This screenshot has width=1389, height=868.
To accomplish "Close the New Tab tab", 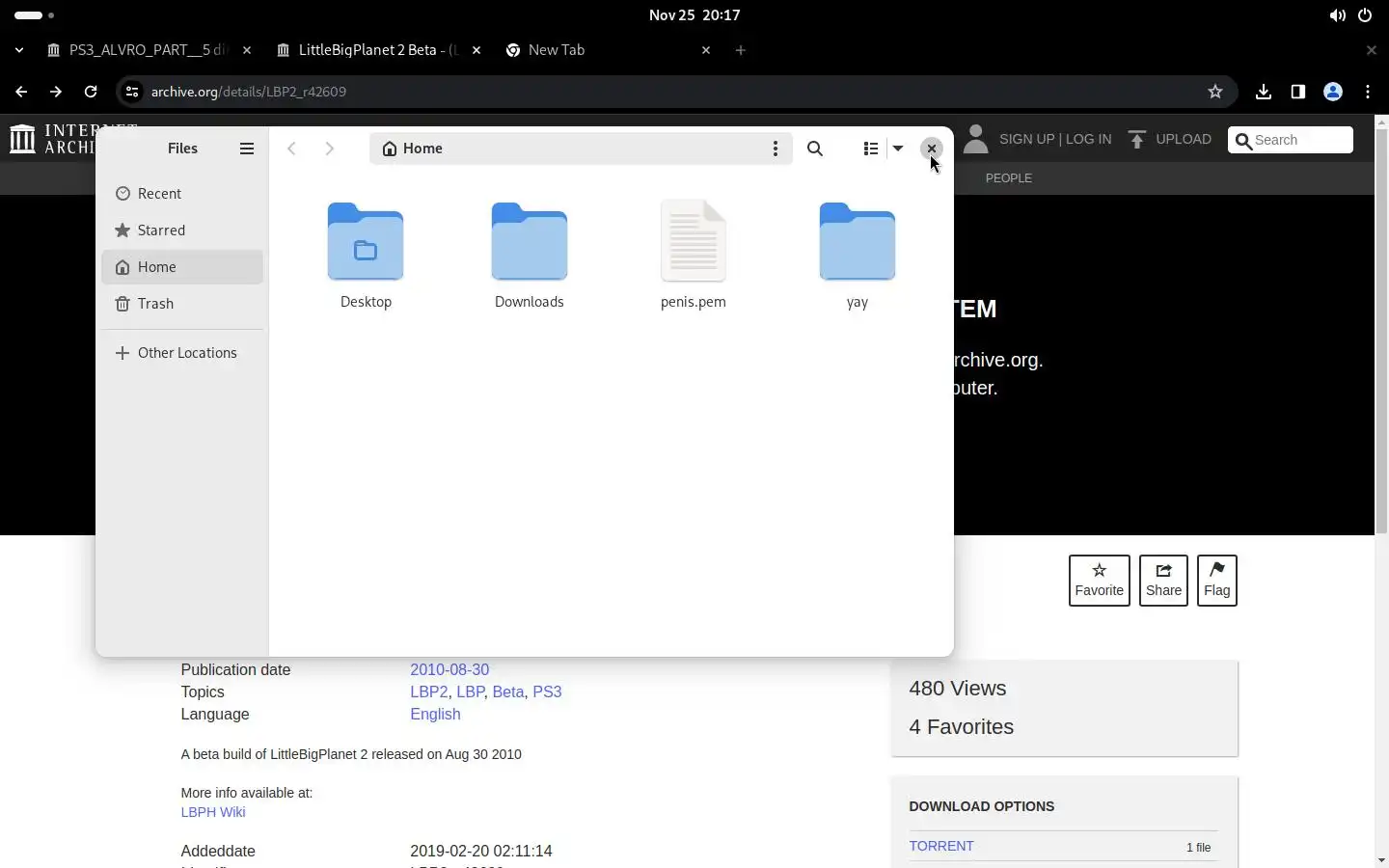I will pyautogui.click(x=706, y=50).
